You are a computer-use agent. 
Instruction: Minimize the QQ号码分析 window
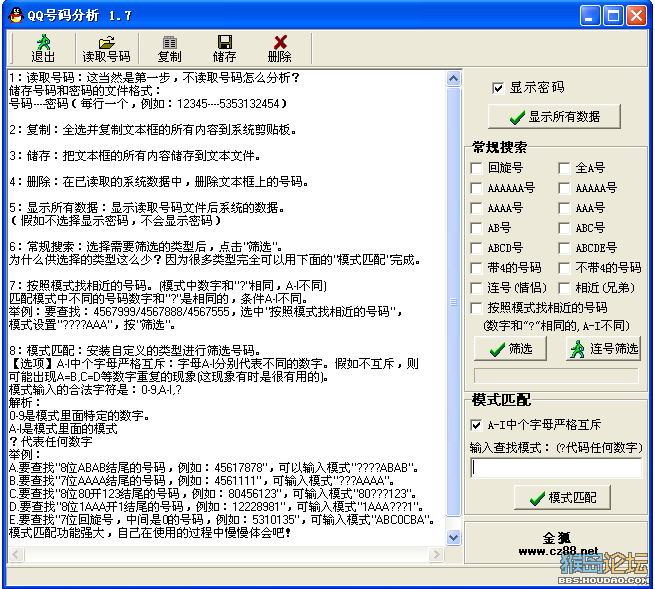point(590,16)
